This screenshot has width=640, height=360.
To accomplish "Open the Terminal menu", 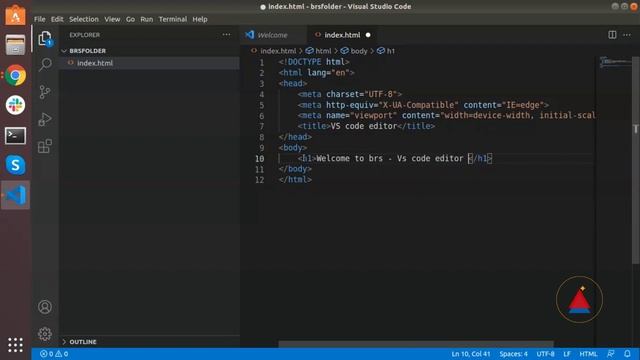I will 173,19.
